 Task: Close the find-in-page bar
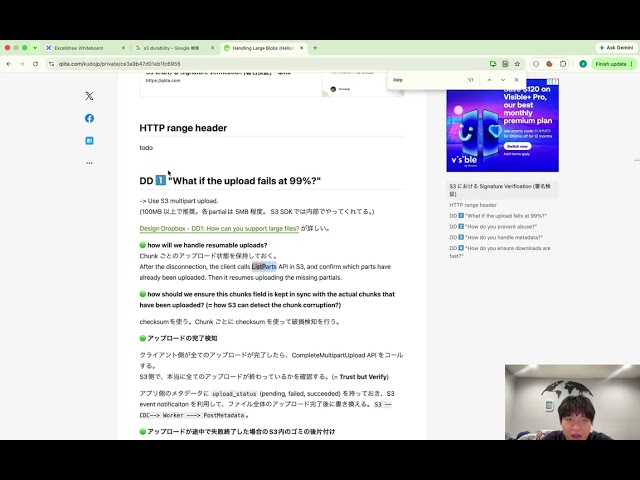(x=516, y=80)
